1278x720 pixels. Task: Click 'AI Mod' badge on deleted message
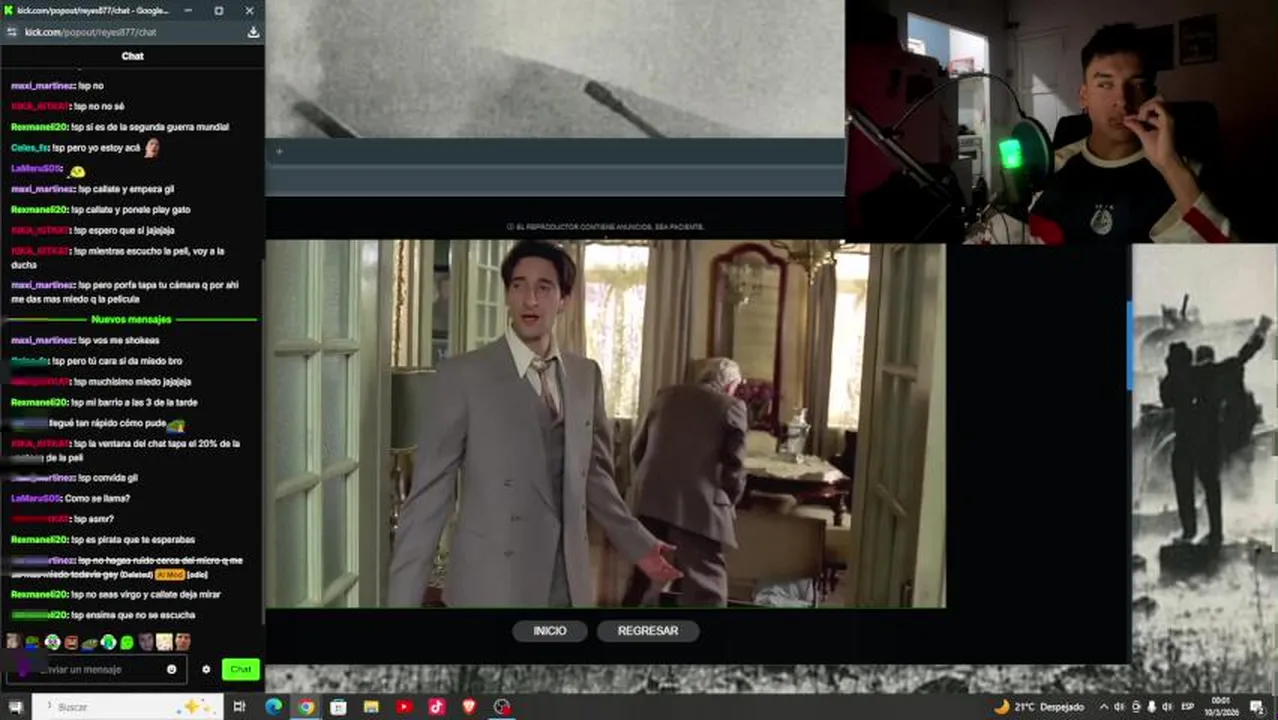pyautogui.click(x=169, y=575)
